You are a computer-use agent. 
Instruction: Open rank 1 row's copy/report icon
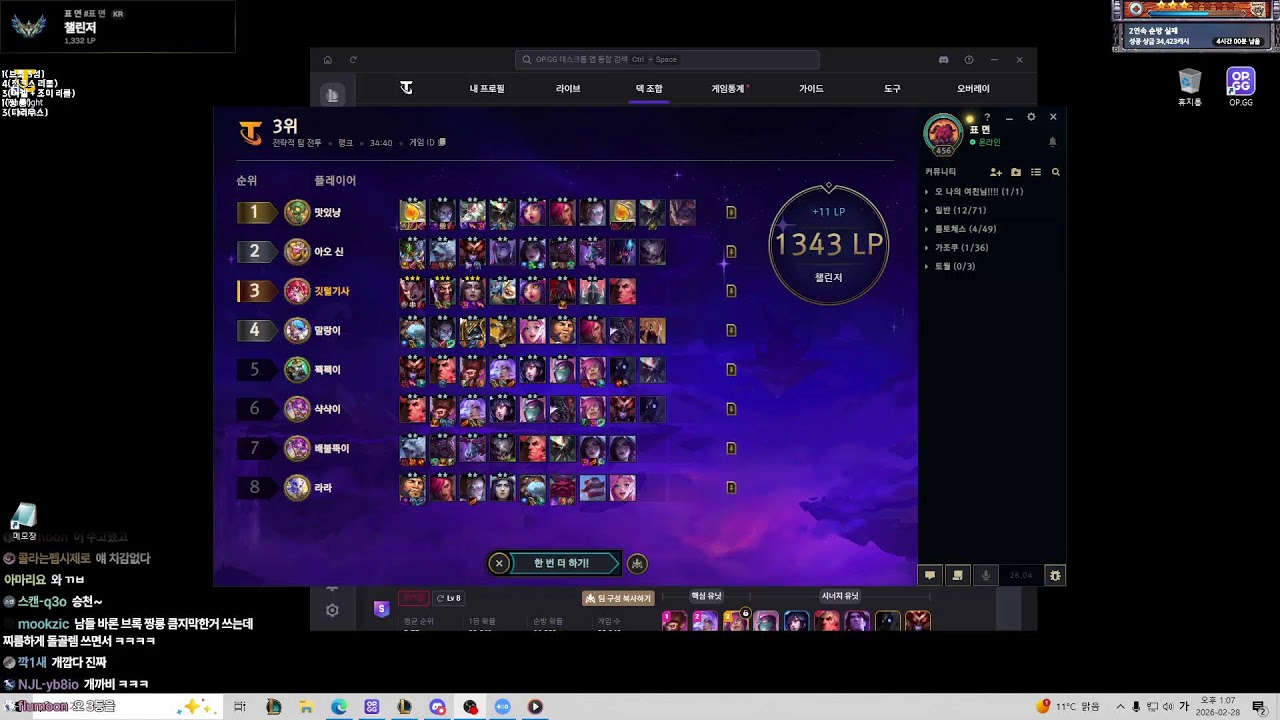pyautogui.click(x=731, y=212)
